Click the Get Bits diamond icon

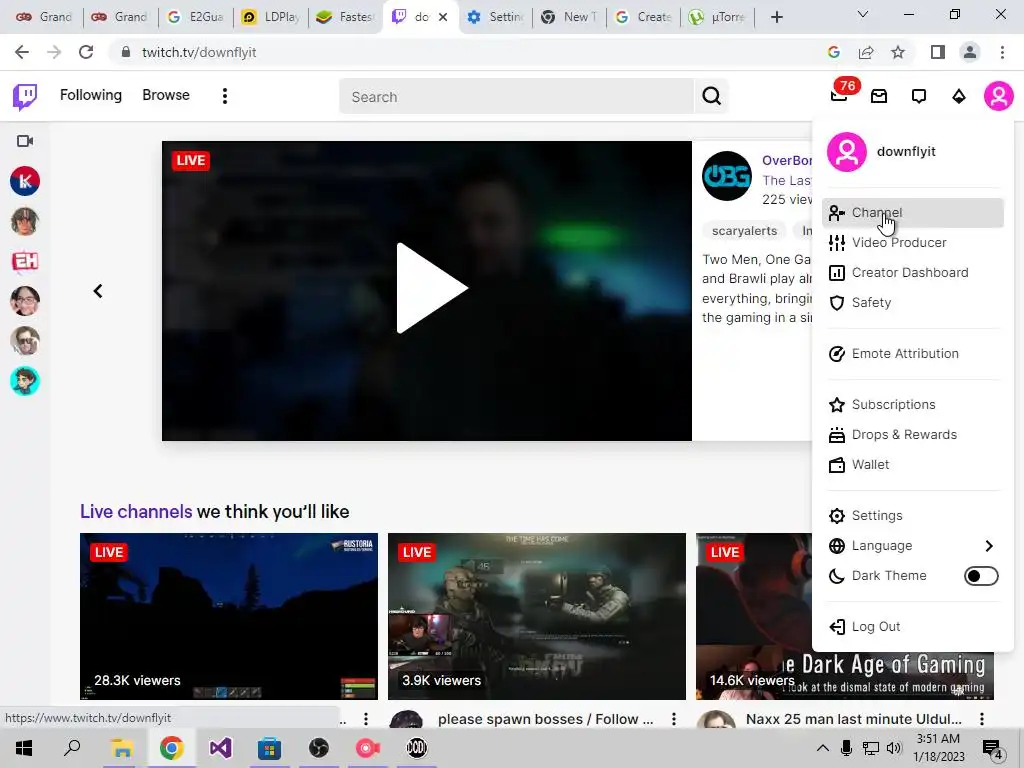click(959, 97)
